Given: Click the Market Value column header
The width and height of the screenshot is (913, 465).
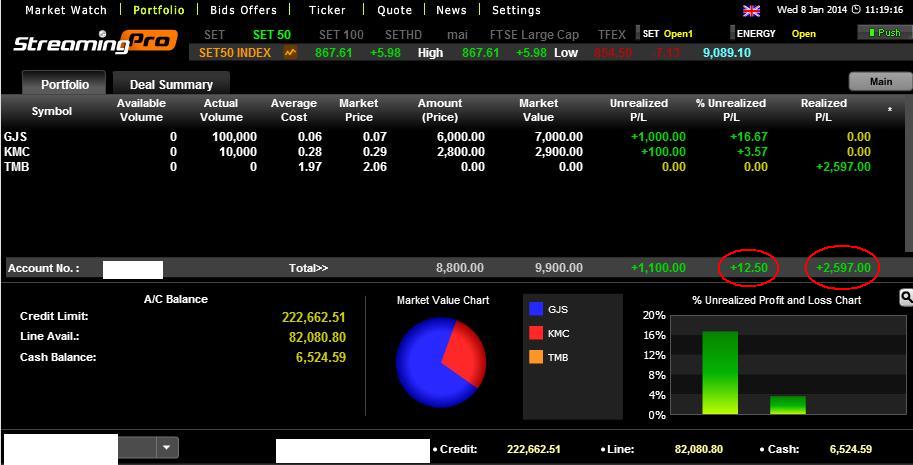Looking at the screenshot, I should 539,110.
